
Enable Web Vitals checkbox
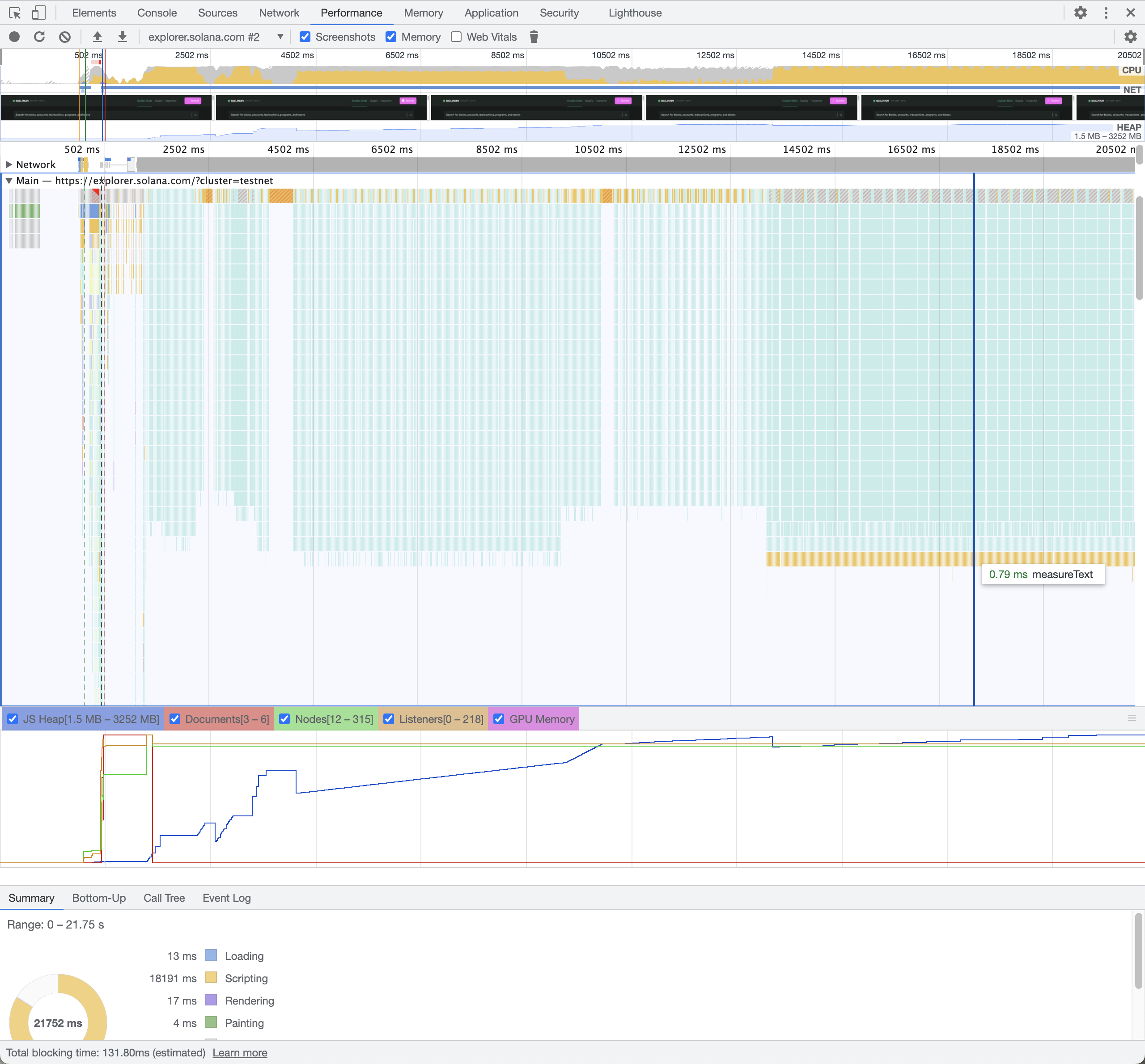point(456,37)
